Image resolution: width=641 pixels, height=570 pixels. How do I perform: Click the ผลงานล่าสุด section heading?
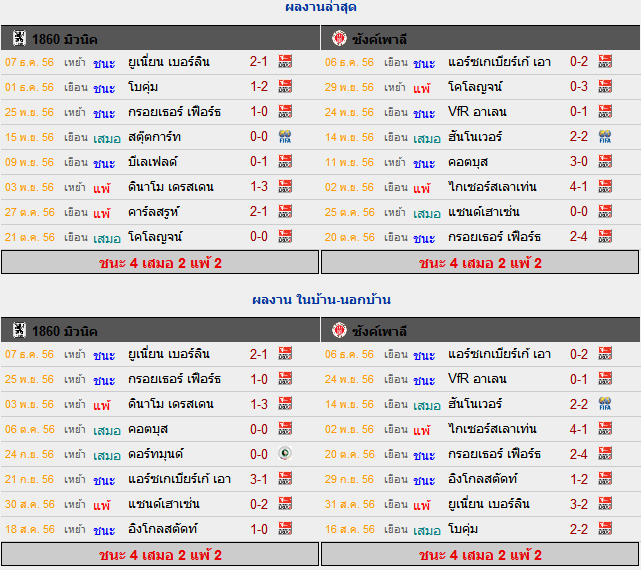(x=320, y=7)
